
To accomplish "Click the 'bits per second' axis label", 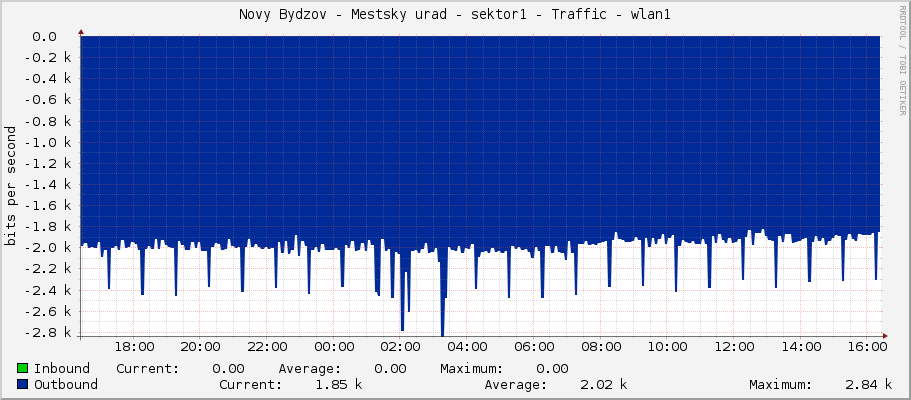I will [x=10, y=185].
